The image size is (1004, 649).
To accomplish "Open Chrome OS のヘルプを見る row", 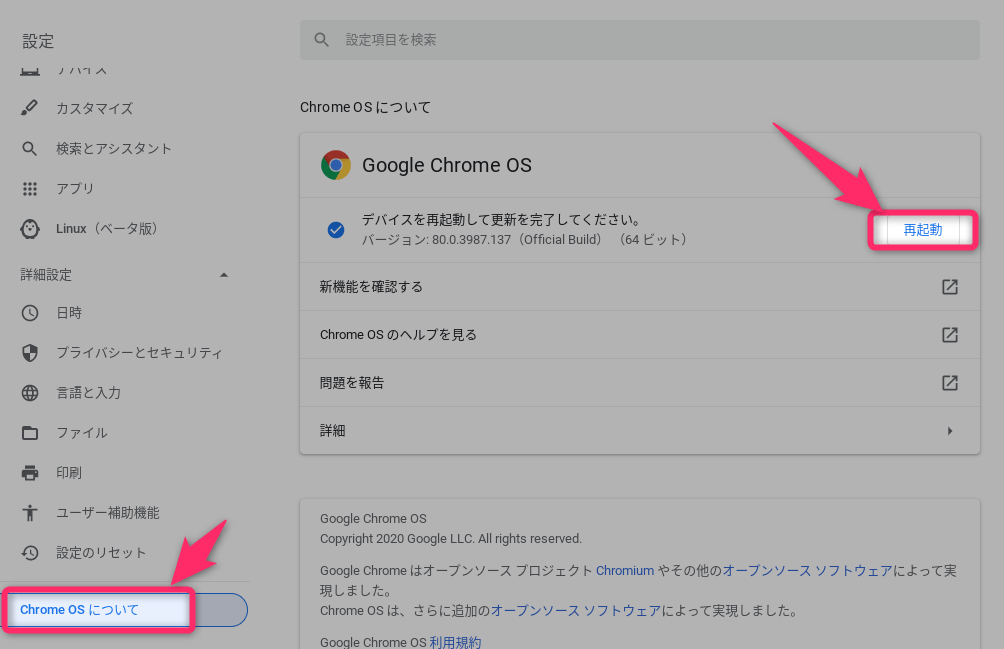I will click(640, 335).
